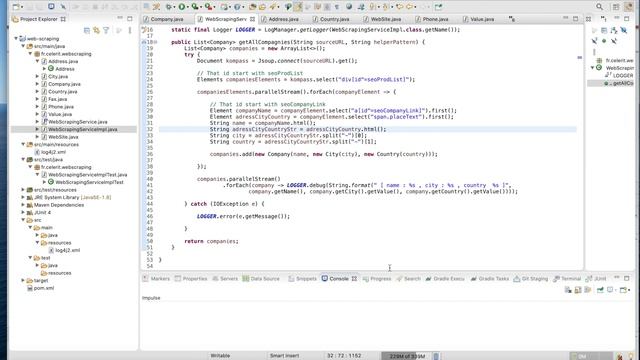Select WebScrapingServiceImplTest.java in the tree
Viewport: 640px width, 360px height.
[87, 175]
